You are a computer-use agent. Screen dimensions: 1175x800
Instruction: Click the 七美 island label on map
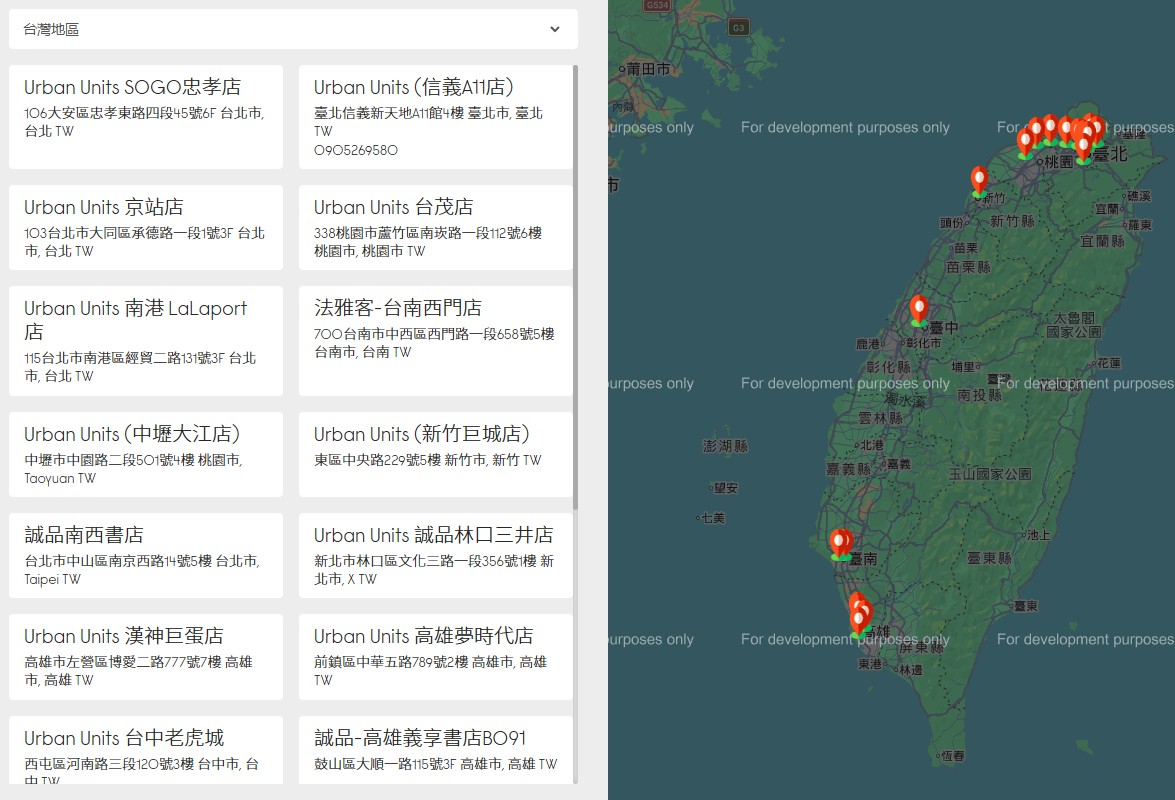pyautogui.click(x=713, y=518)
